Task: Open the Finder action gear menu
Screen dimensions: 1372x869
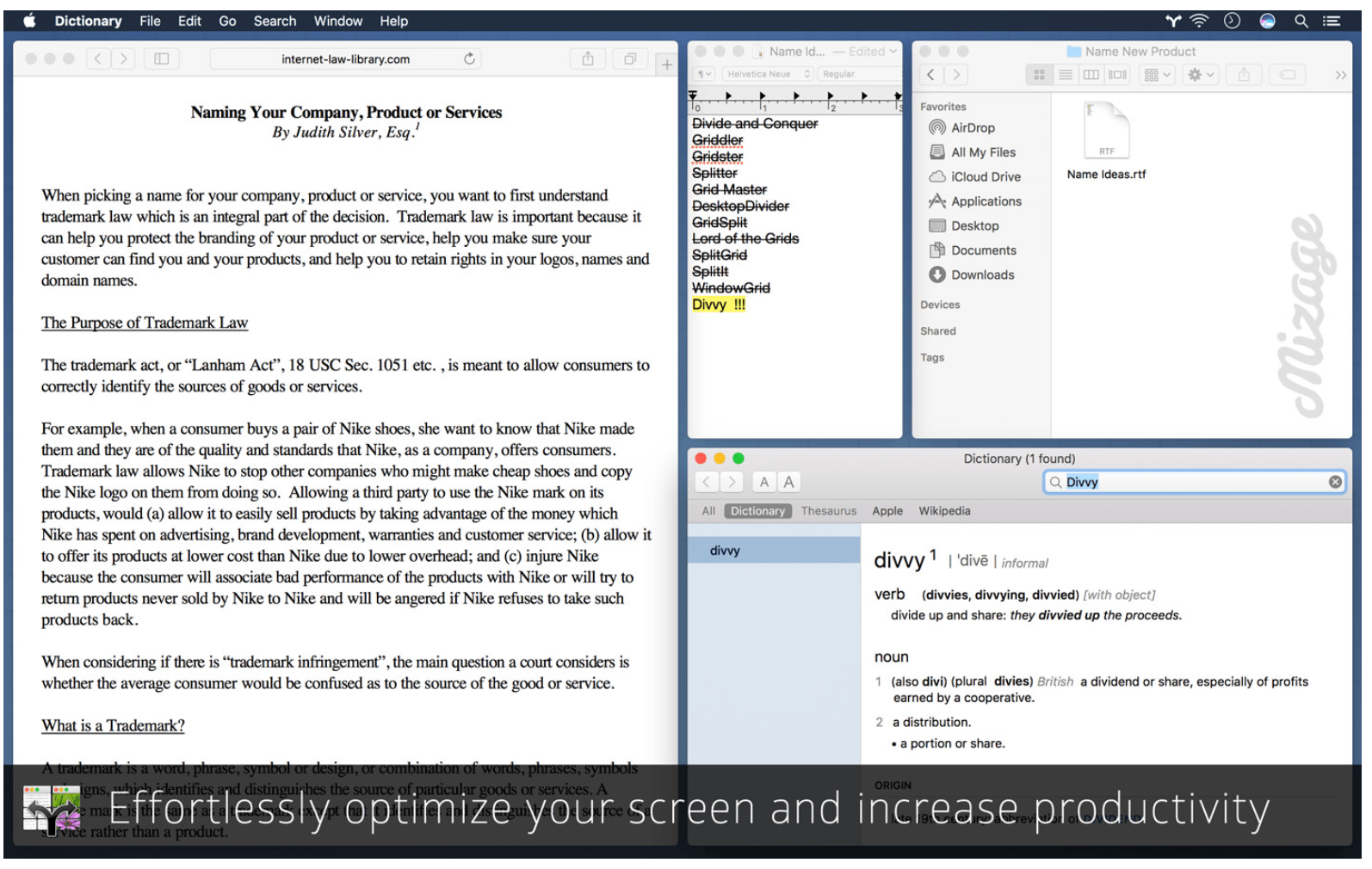Action: pos(1200,75)
